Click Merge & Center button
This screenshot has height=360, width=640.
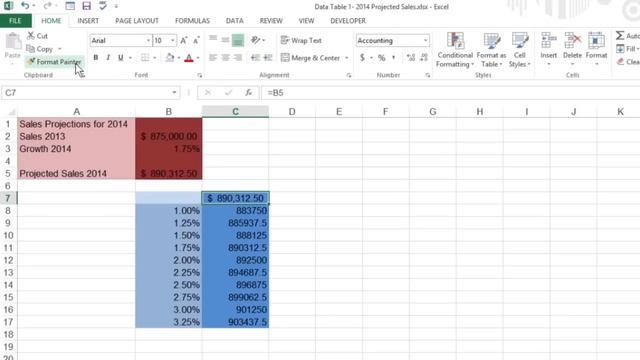pyautogui.click(x=311, y=58)
